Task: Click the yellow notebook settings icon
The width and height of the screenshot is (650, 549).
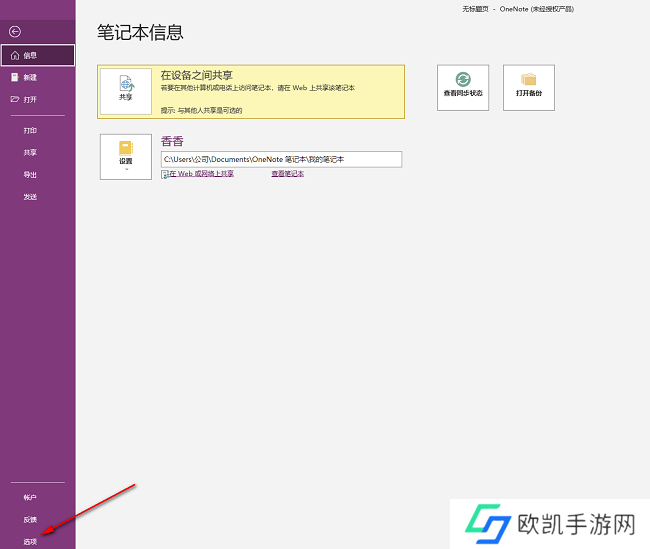Action: 126,148
